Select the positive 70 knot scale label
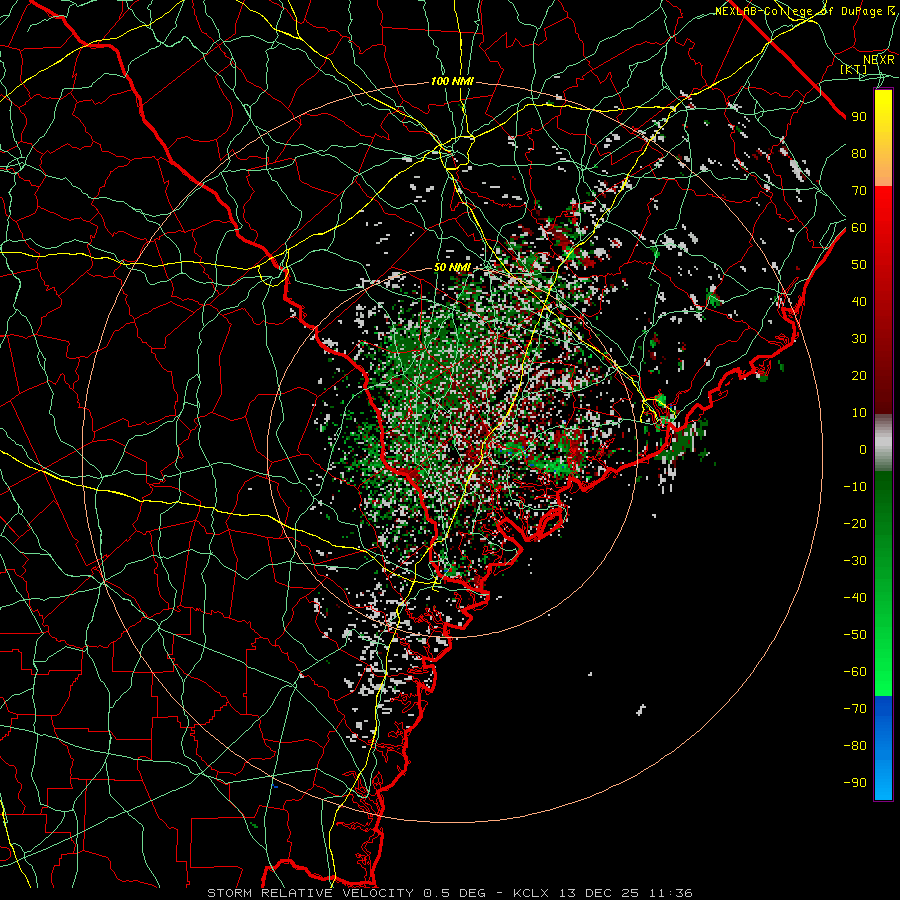 coord(859,191)
